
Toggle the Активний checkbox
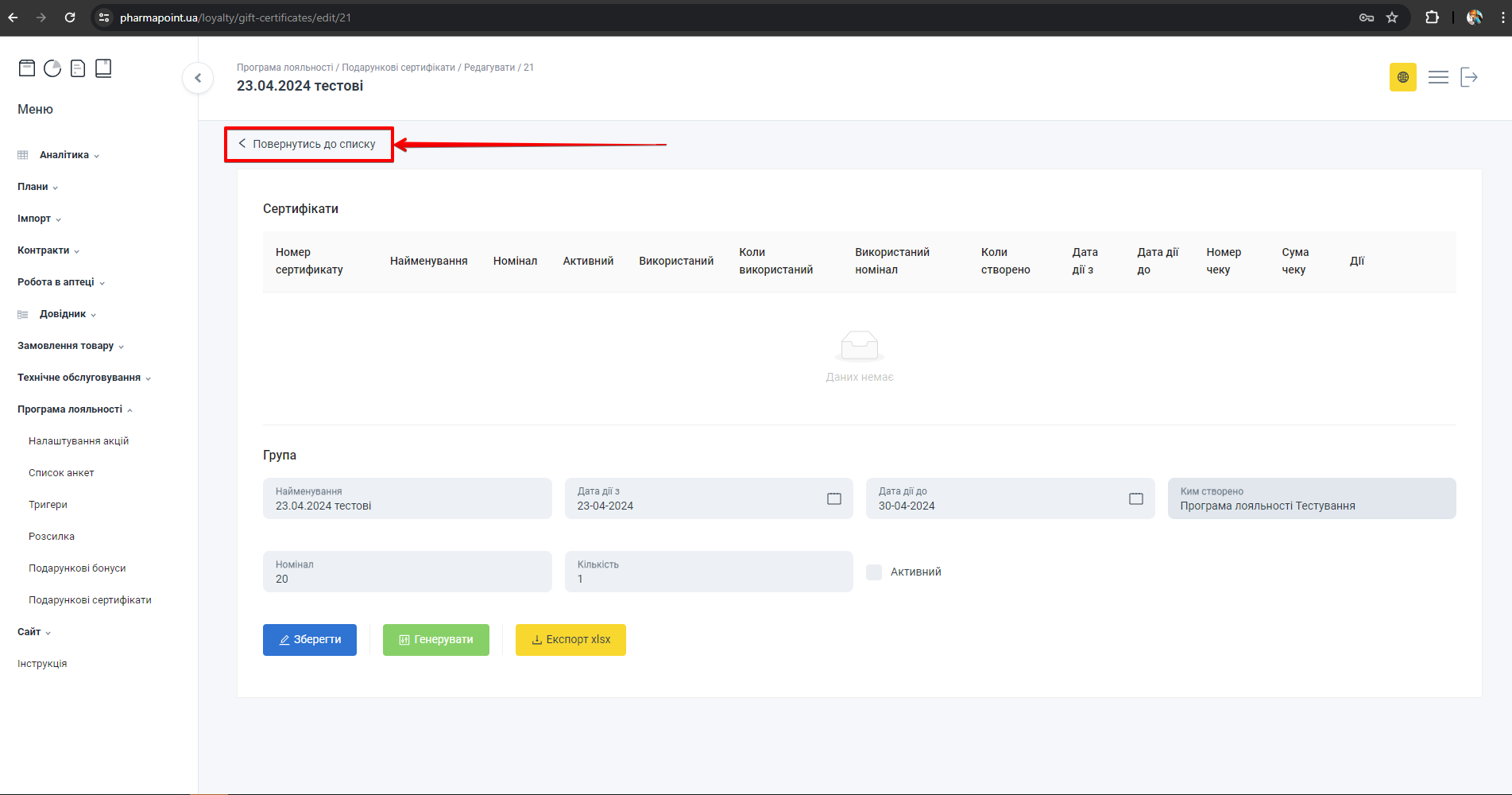click(874, 572)
